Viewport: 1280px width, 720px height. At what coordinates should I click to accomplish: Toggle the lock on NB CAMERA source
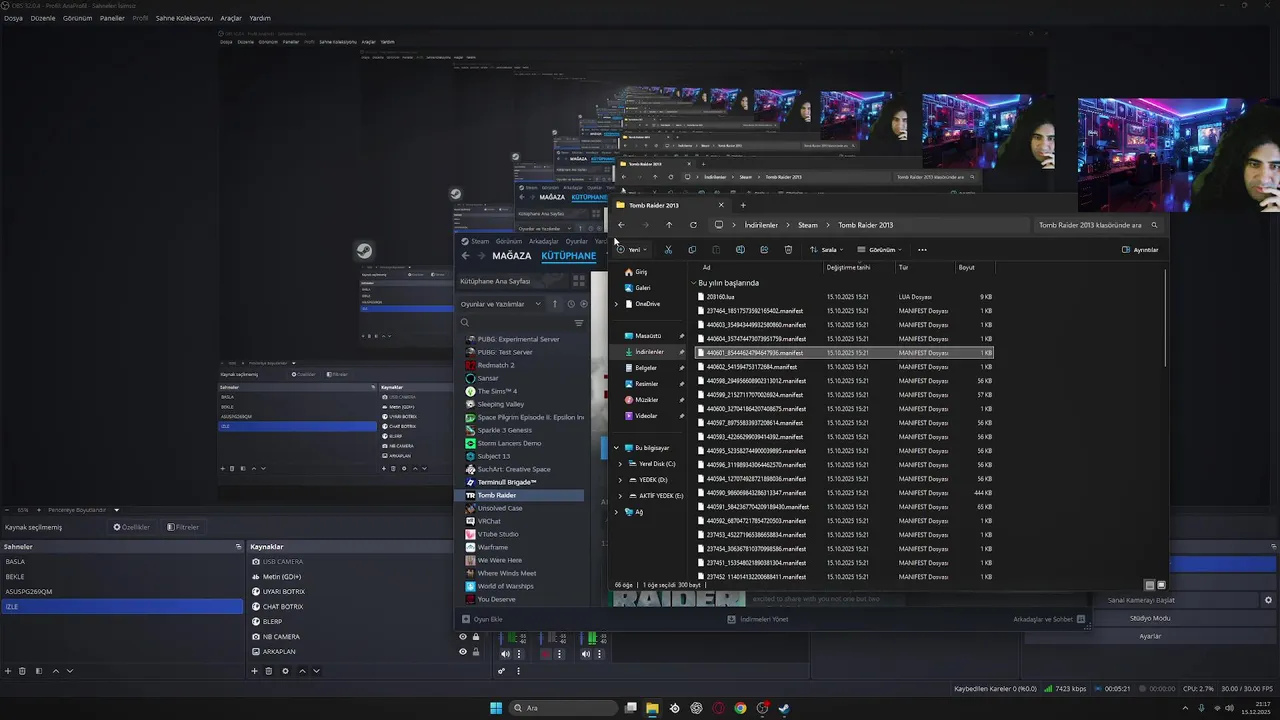[476, 637]
